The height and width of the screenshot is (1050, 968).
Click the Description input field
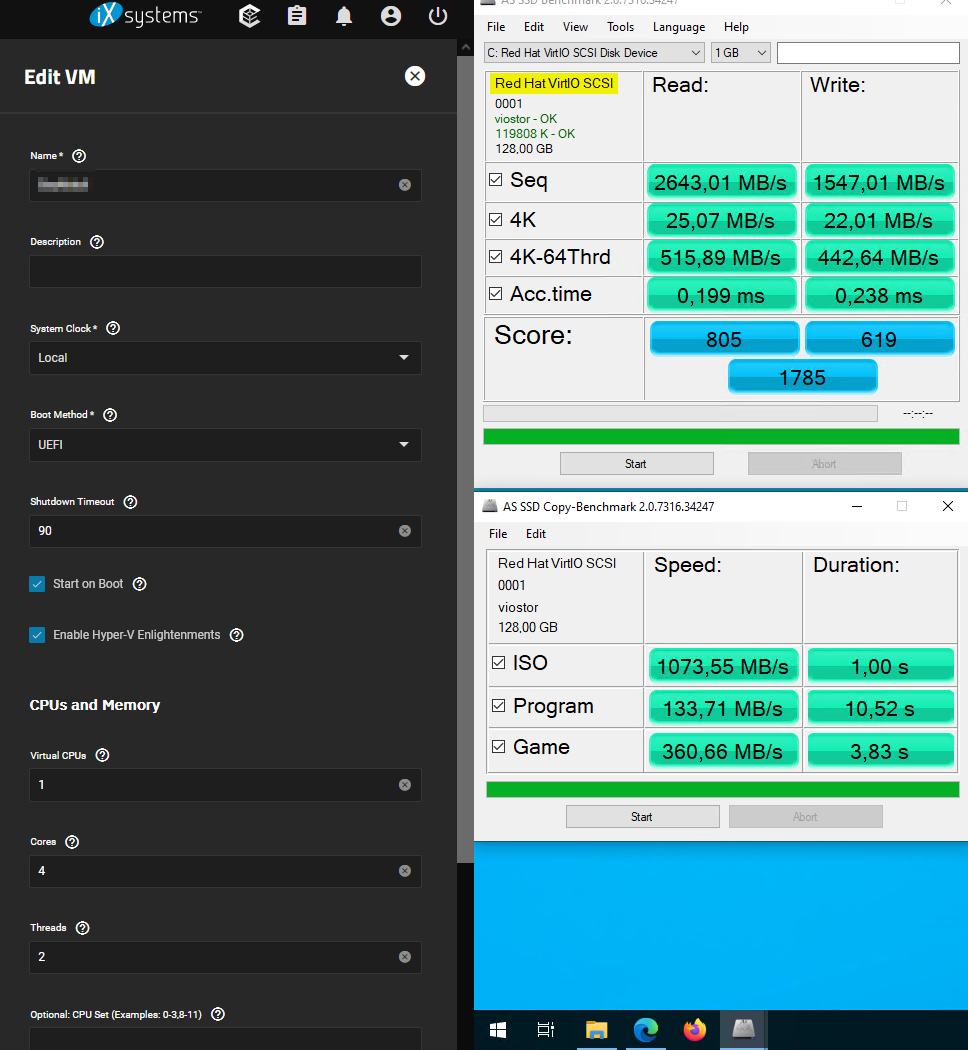point(225,271)
